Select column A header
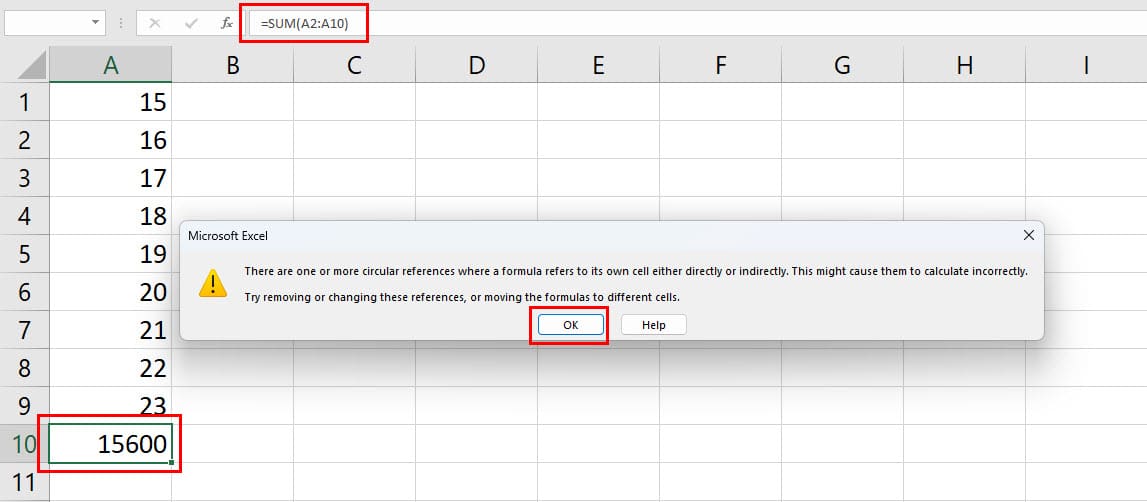 point(110,66)
